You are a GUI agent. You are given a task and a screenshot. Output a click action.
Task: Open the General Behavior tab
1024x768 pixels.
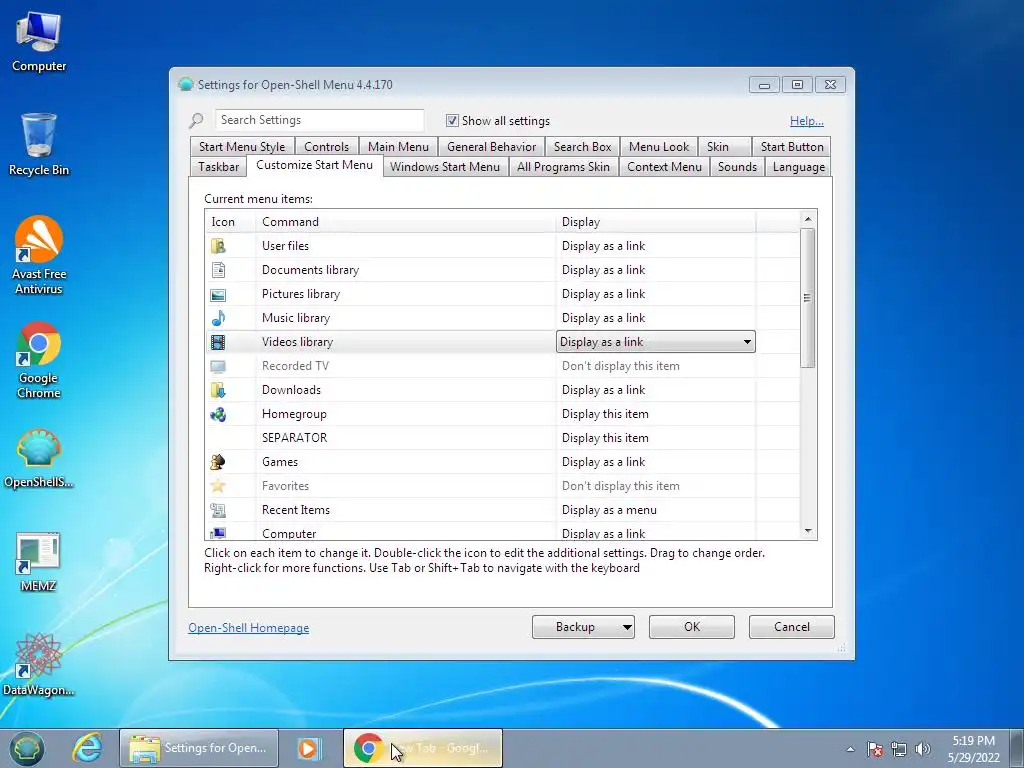[492, 147]
